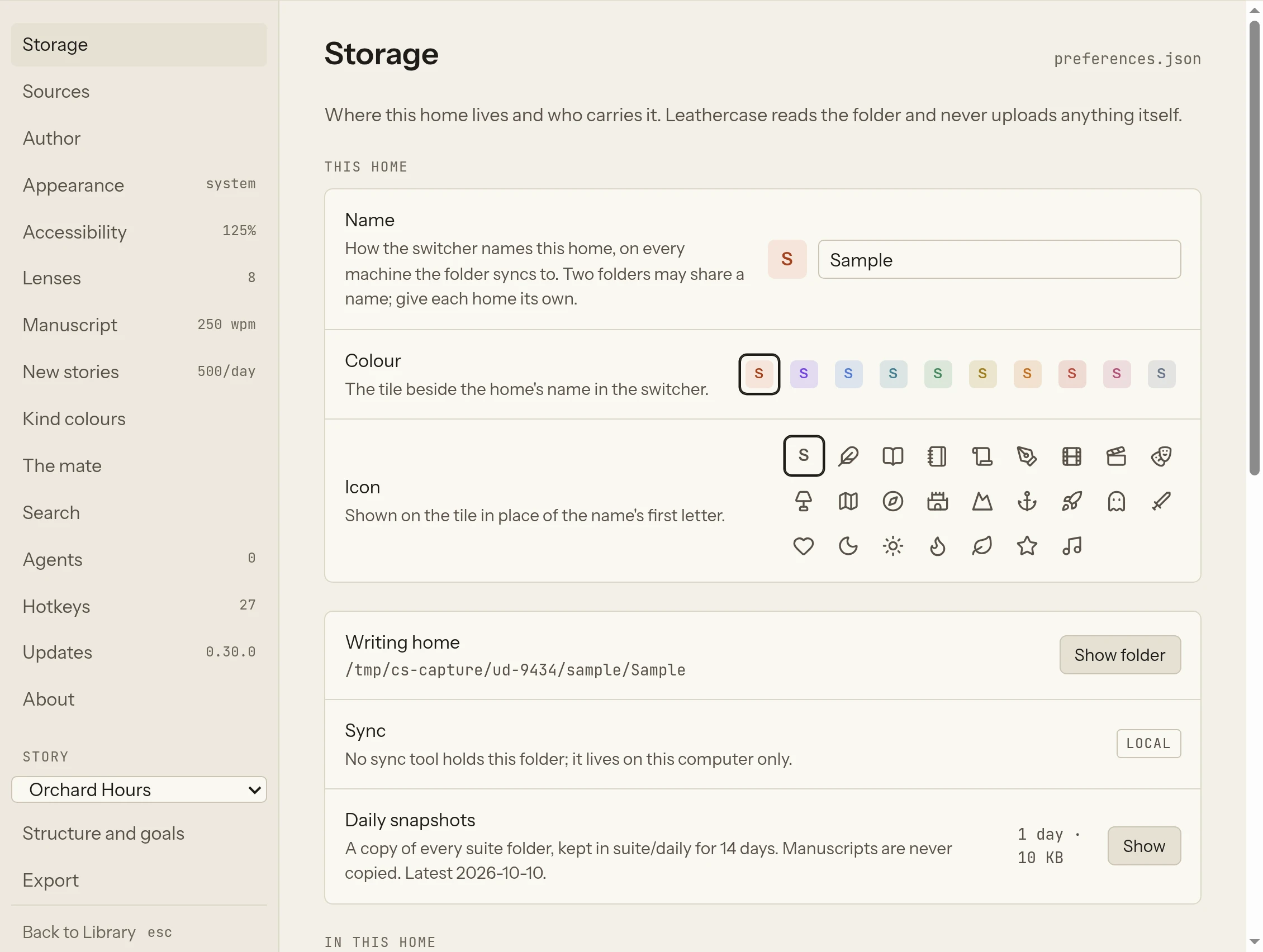1263x952 pixels.
Task: Choose the scroll icon
Action: 982,455
